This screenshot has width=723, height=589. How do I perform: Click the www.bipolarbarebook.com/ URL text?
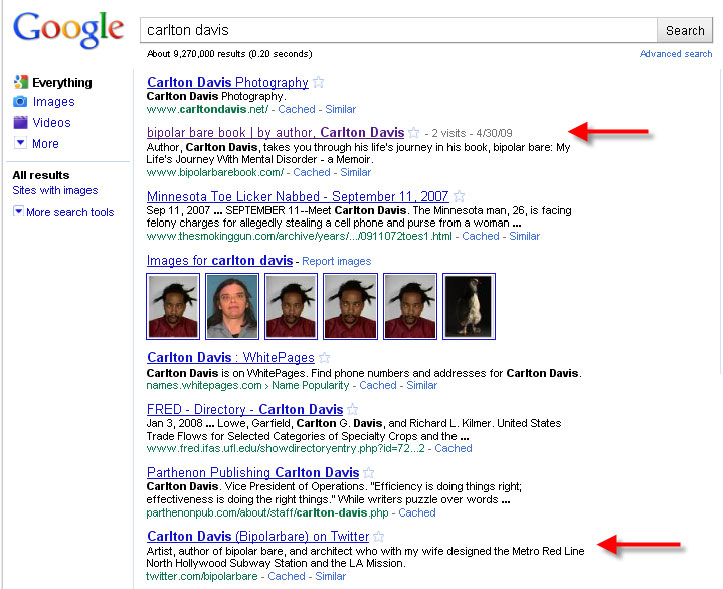tap(215, 172)
